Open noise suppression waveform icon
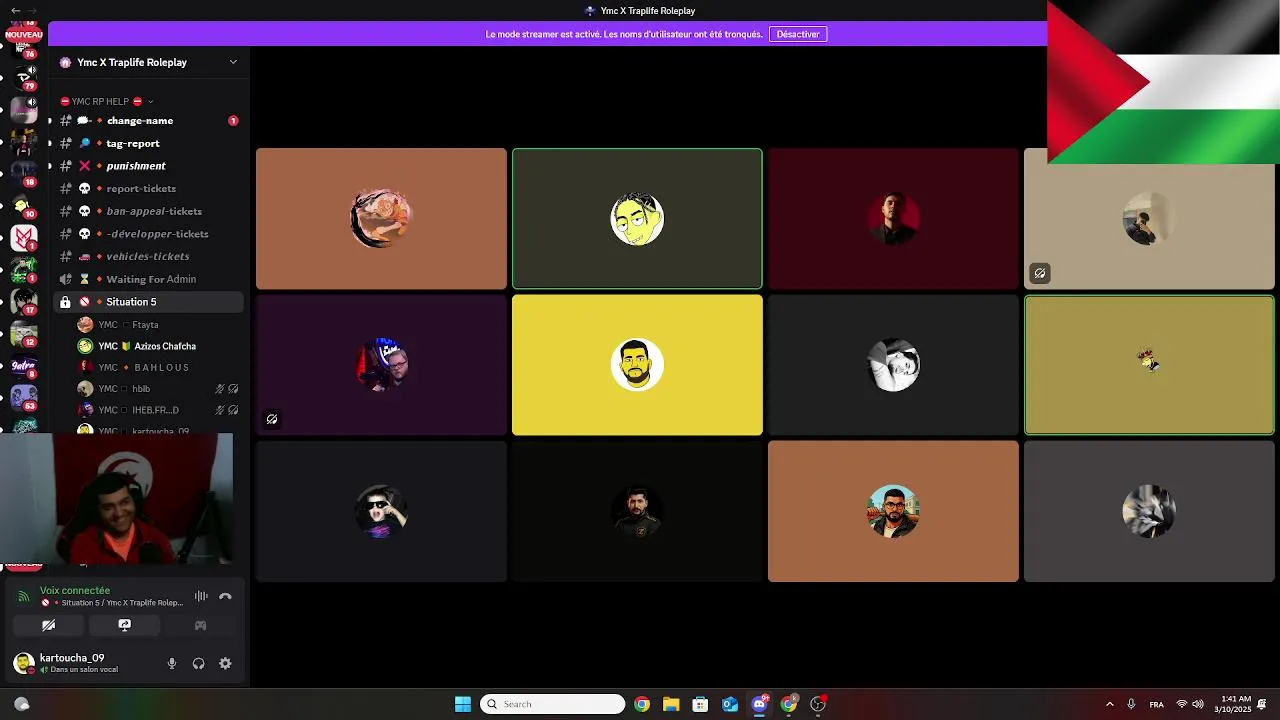 click(x=201, y=596)
